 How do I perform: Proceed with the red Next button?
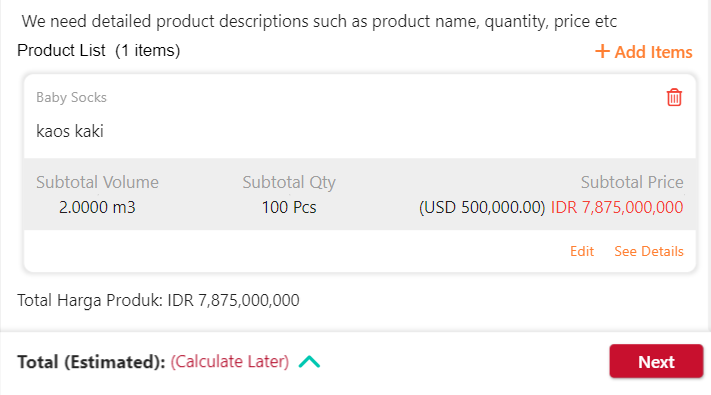coord(656,361)
